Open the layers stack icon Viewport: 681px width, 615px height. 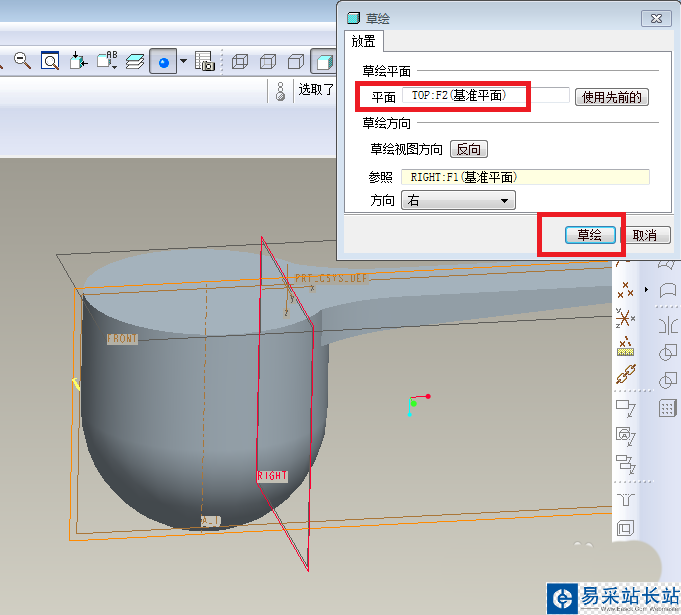pyautogui.click(x=135, y=61)
